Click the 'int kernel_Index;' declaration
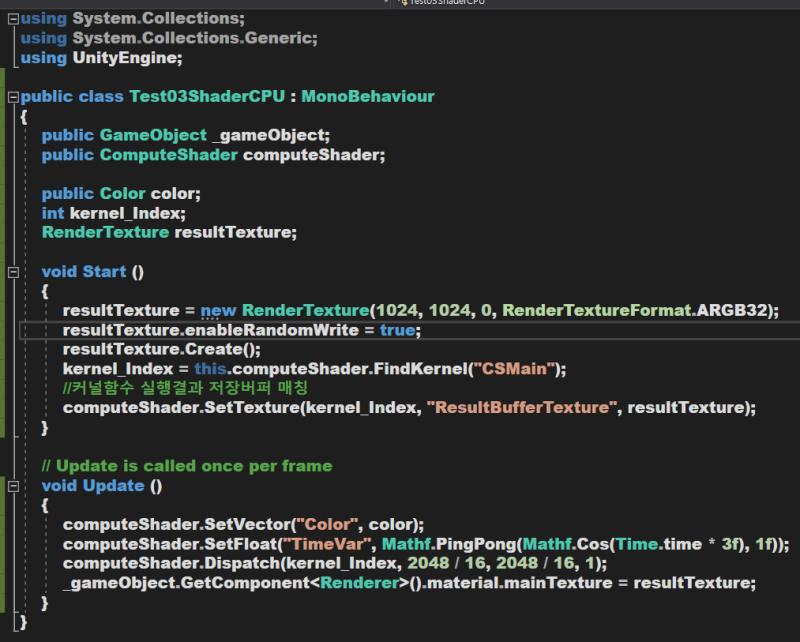 tap(113, 213)
